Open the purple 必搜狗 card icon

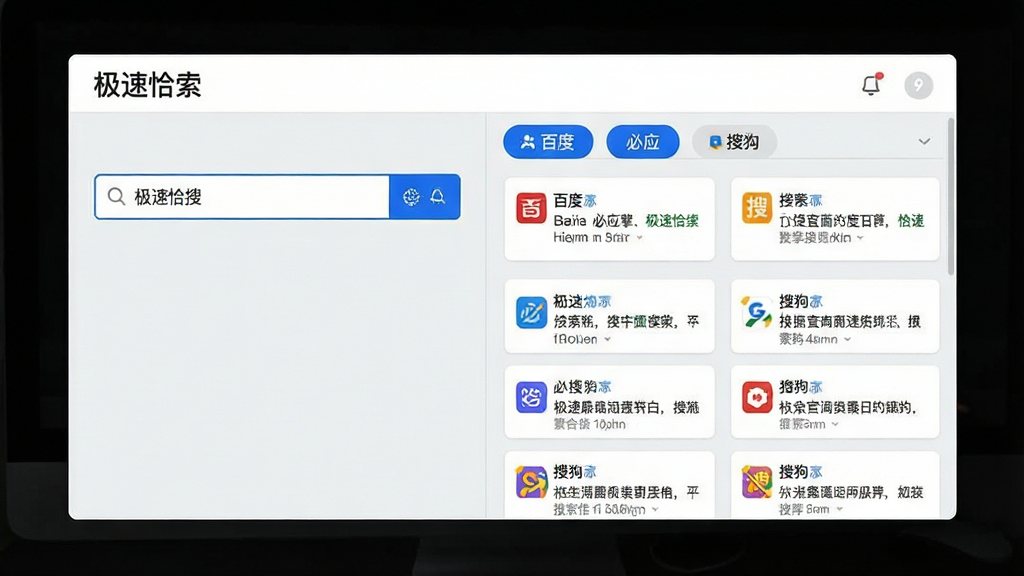click(531, 397)
